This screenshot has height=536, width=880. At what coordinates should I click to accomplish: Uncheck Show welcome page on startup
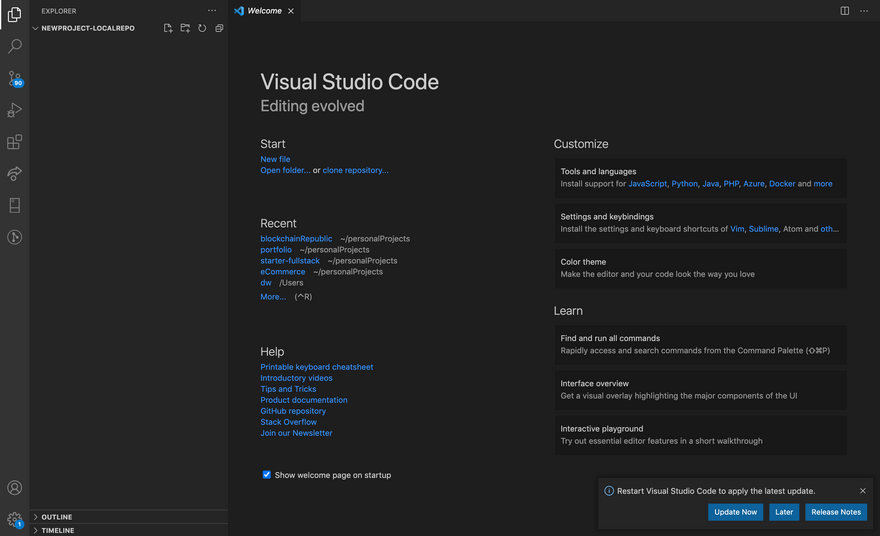267,475
